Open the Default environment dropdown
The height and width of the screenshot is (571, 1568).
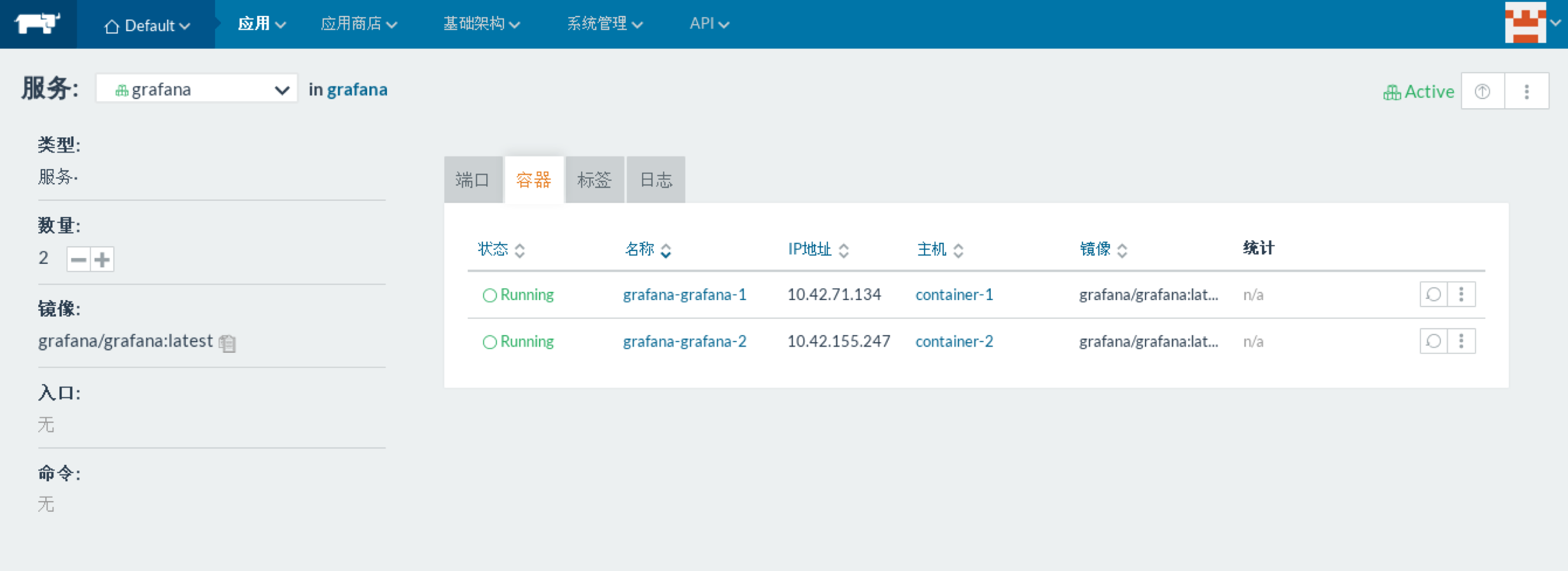pos(147,25)
